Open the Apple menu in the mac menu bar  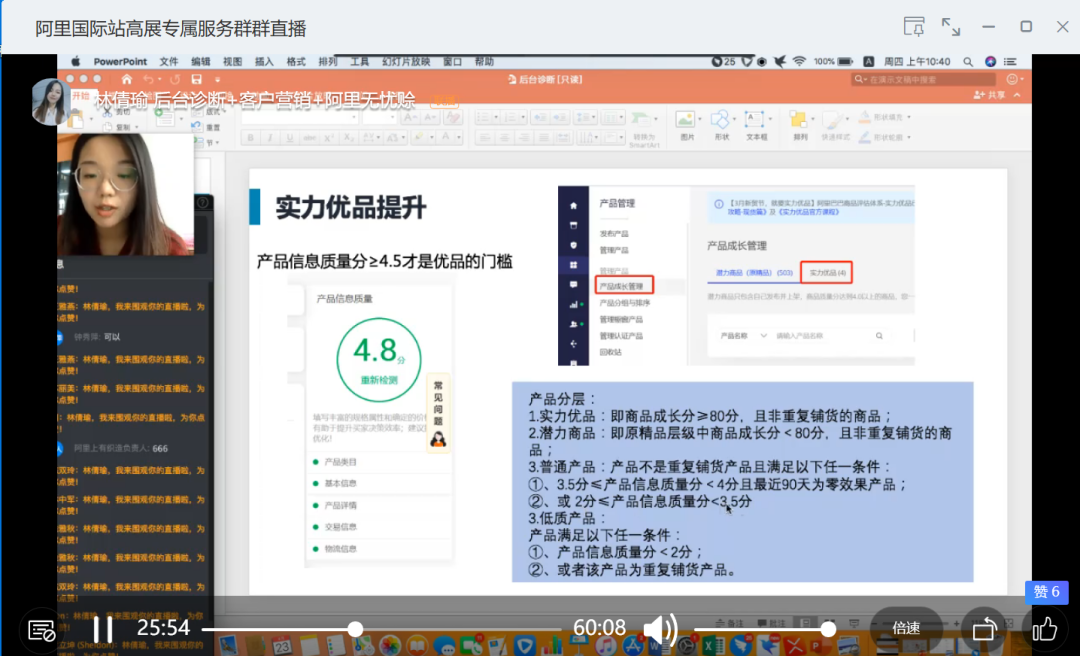click(x=76, y=62)
